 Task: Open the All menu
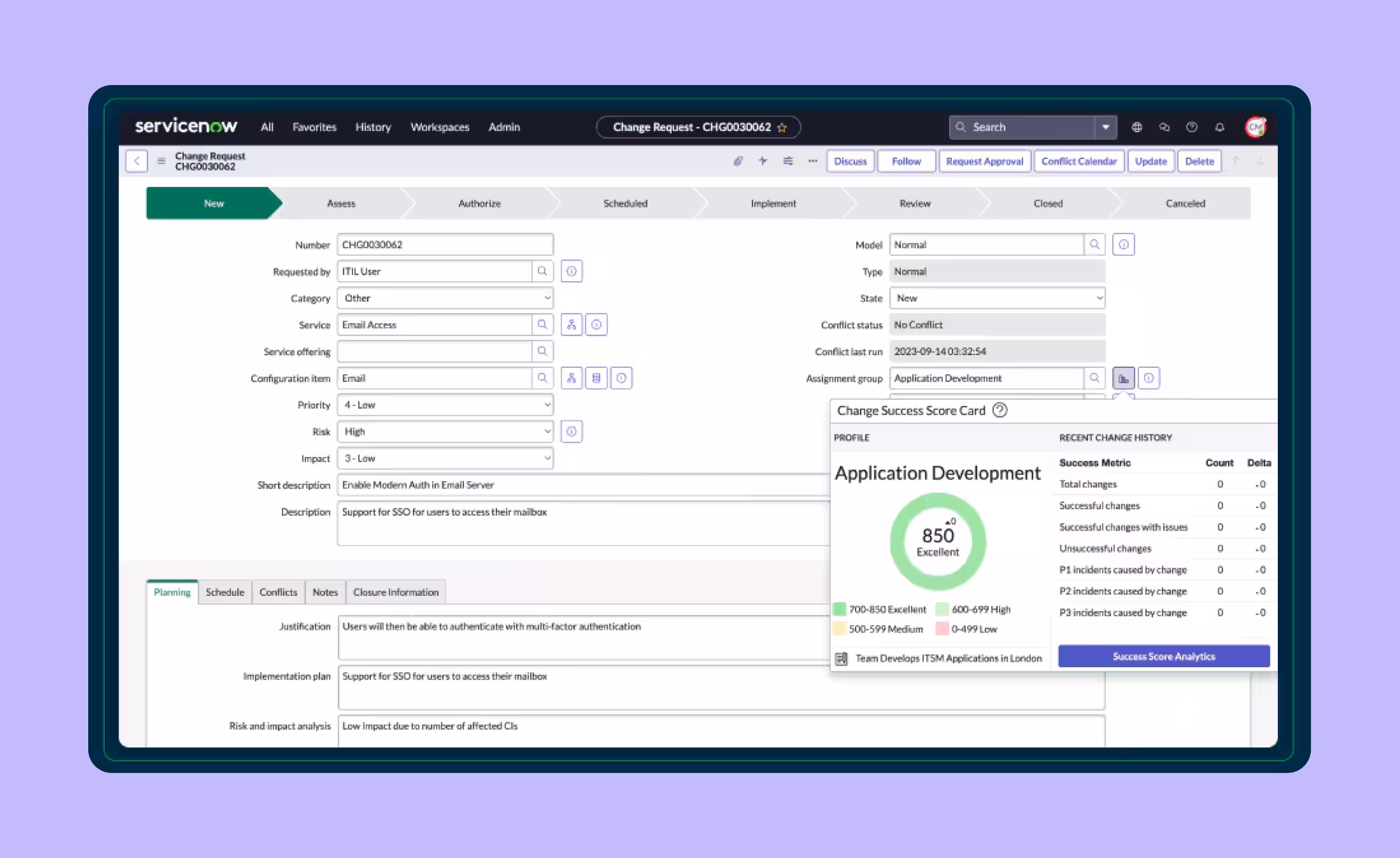click(267, 127)
